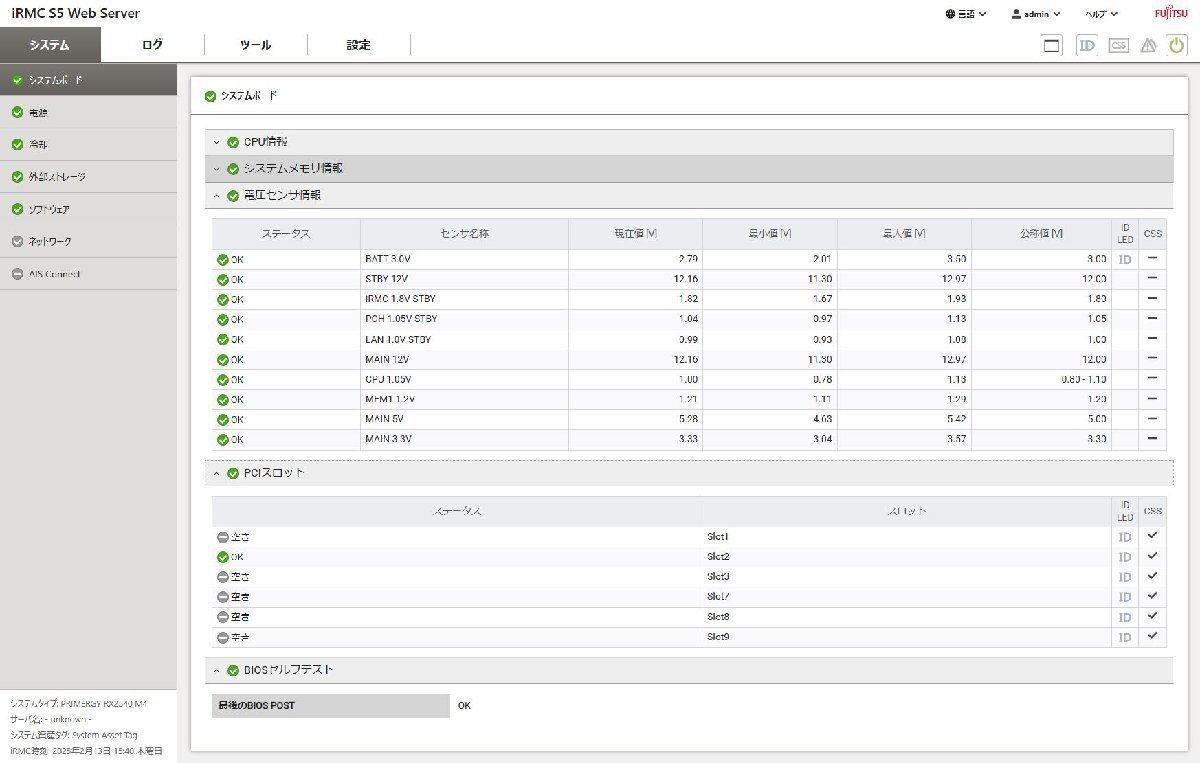Screen dimensions: 1200x763
Task: Open the remote console window icon
Action: click(1052, 45)
